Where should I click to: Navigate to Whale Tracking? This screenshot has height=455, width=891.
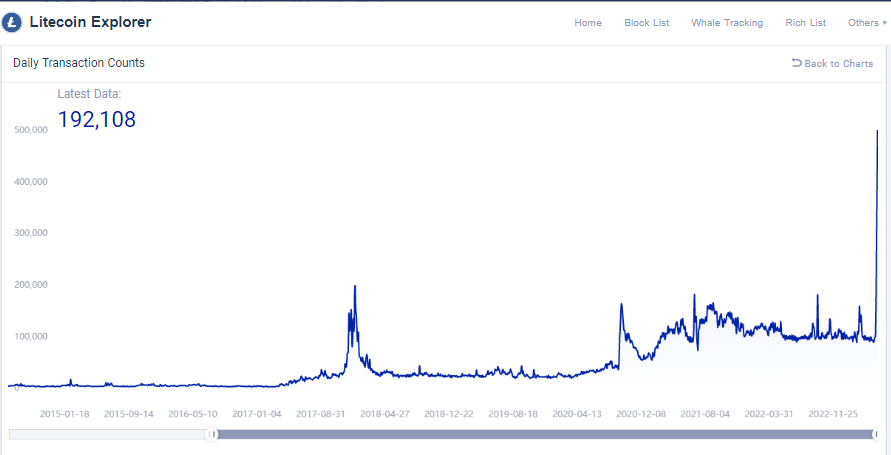click(x=727, y=23)
